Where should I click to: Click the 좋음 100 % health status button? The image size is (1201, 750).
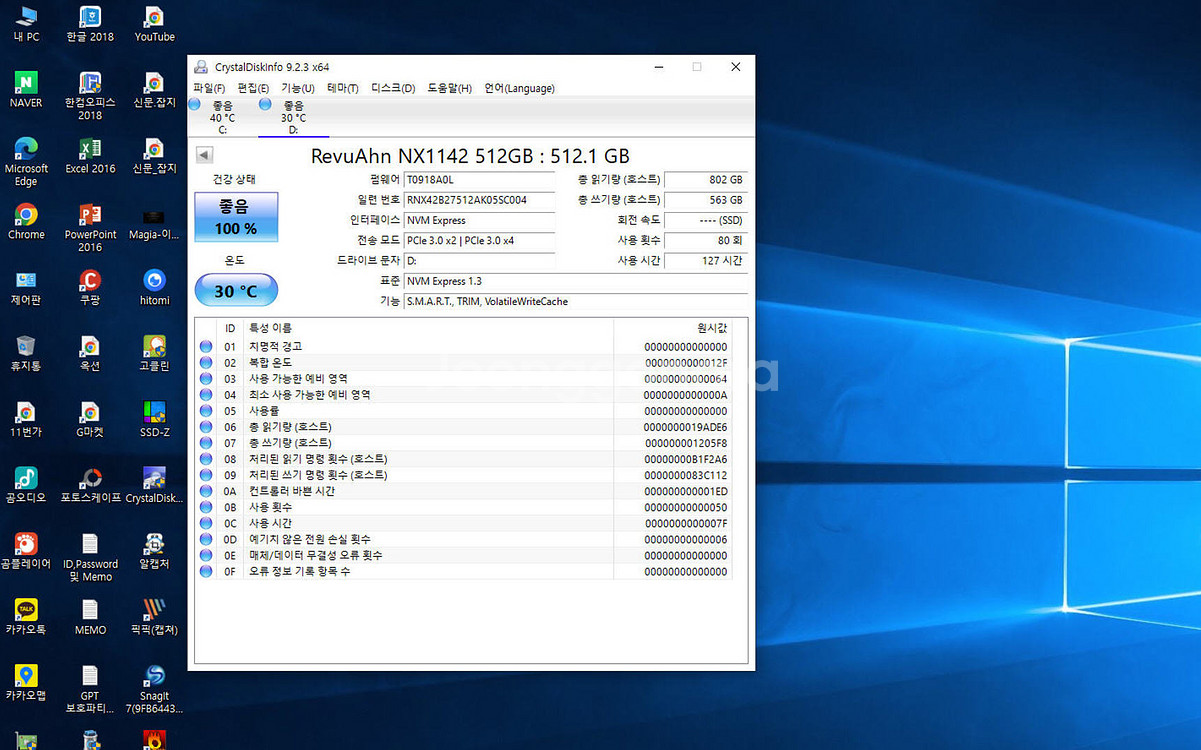(x=236, y=217)
